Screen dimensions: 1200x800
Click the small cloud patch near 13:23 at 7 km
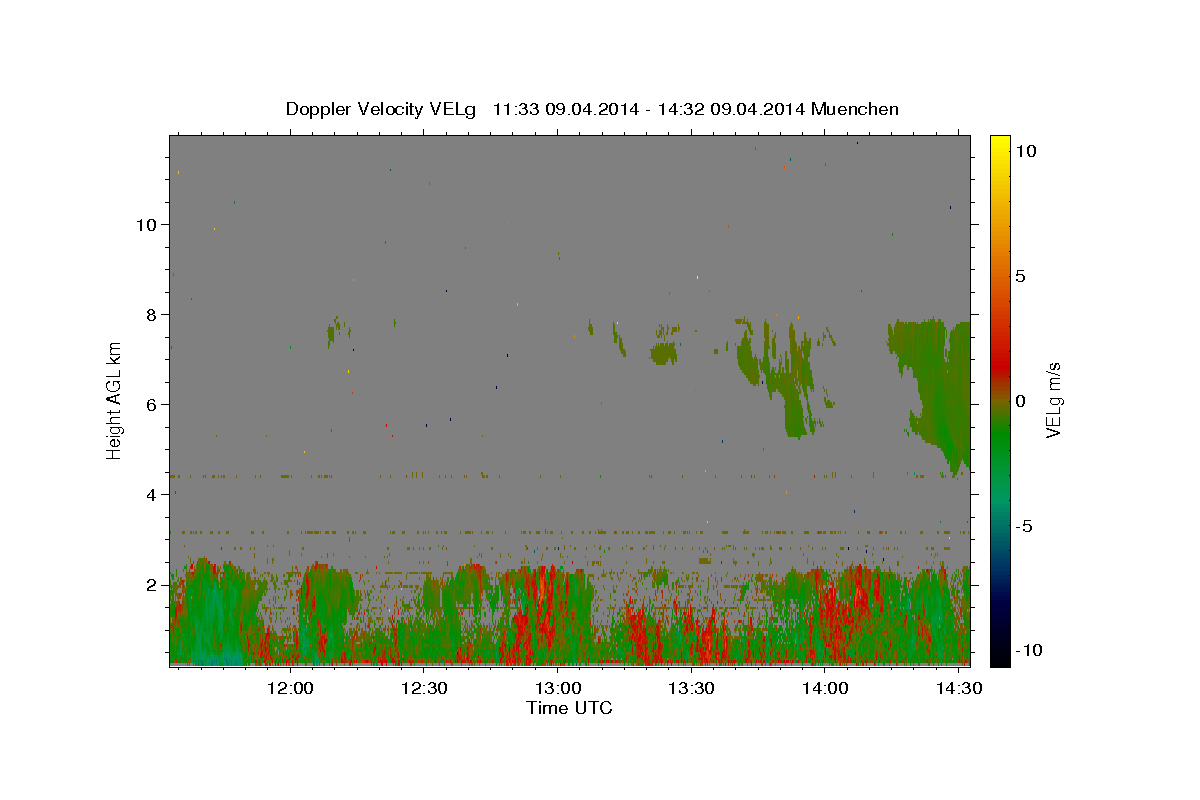(x=663, y=354)
